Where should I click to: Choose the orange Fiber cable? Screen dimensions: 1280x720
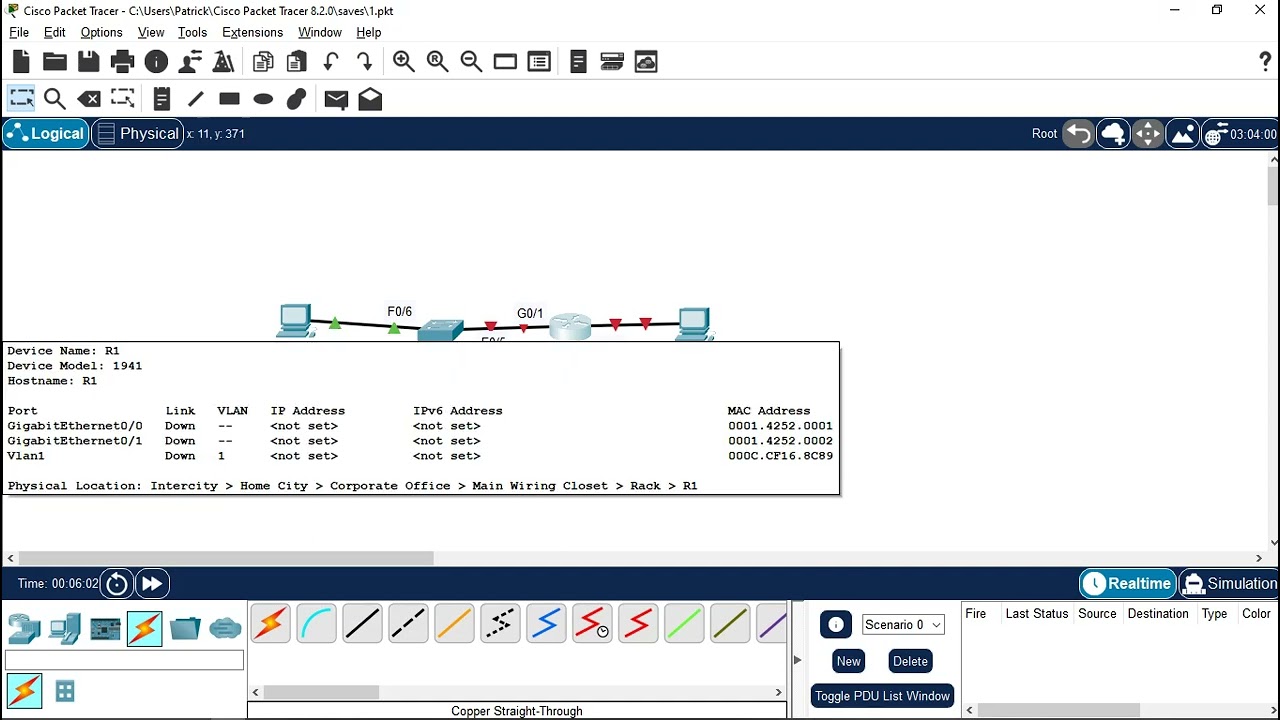pos(454,624)
